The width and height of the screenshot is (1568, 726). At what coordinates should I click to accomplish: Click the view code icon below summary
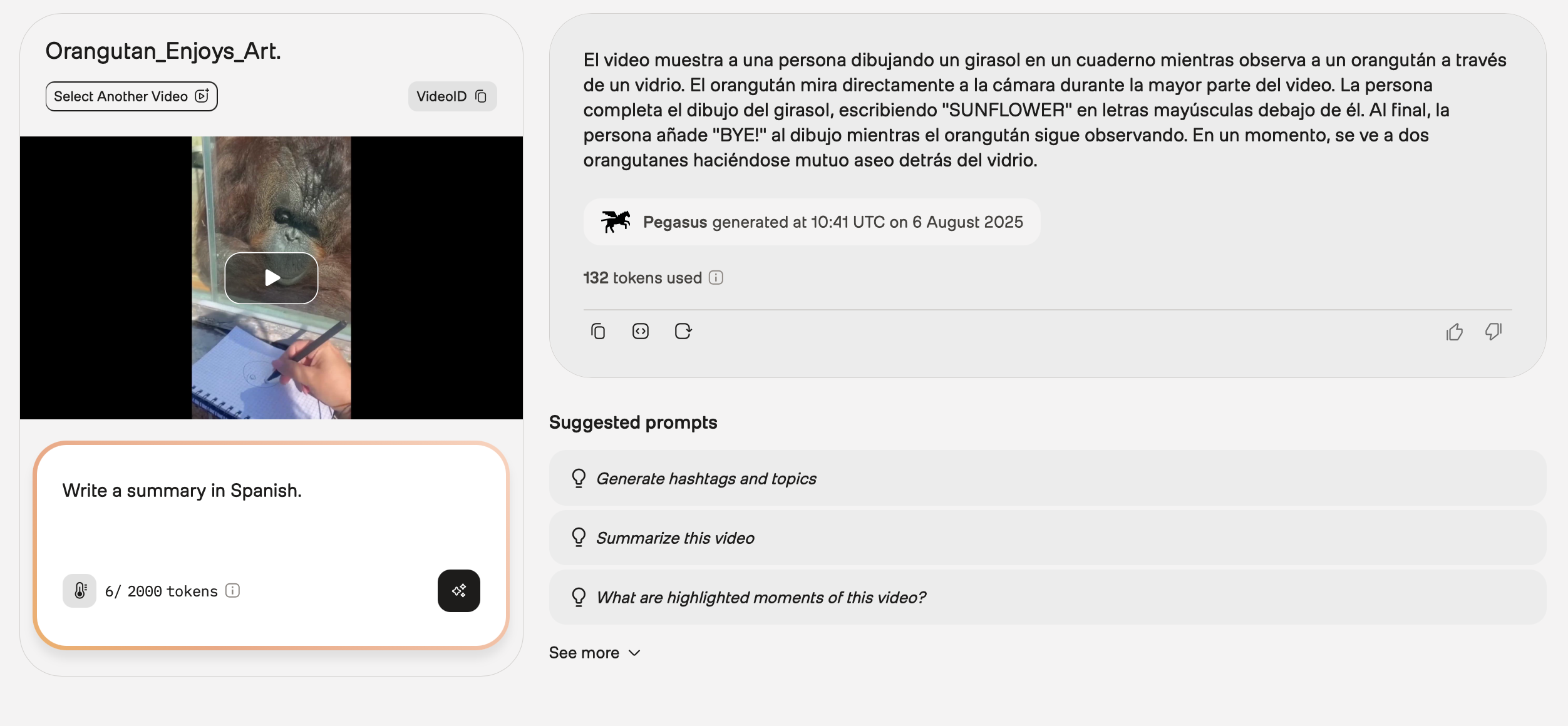[x=640, y=331]
